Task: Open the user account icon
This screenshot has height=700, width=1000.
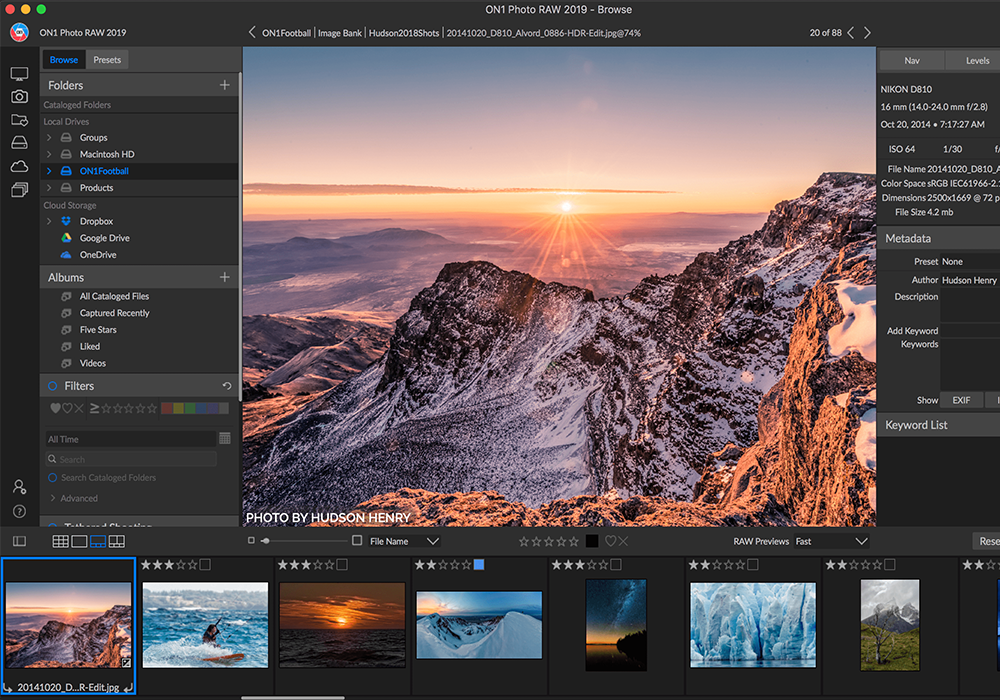Action: (x=19, y=487)
